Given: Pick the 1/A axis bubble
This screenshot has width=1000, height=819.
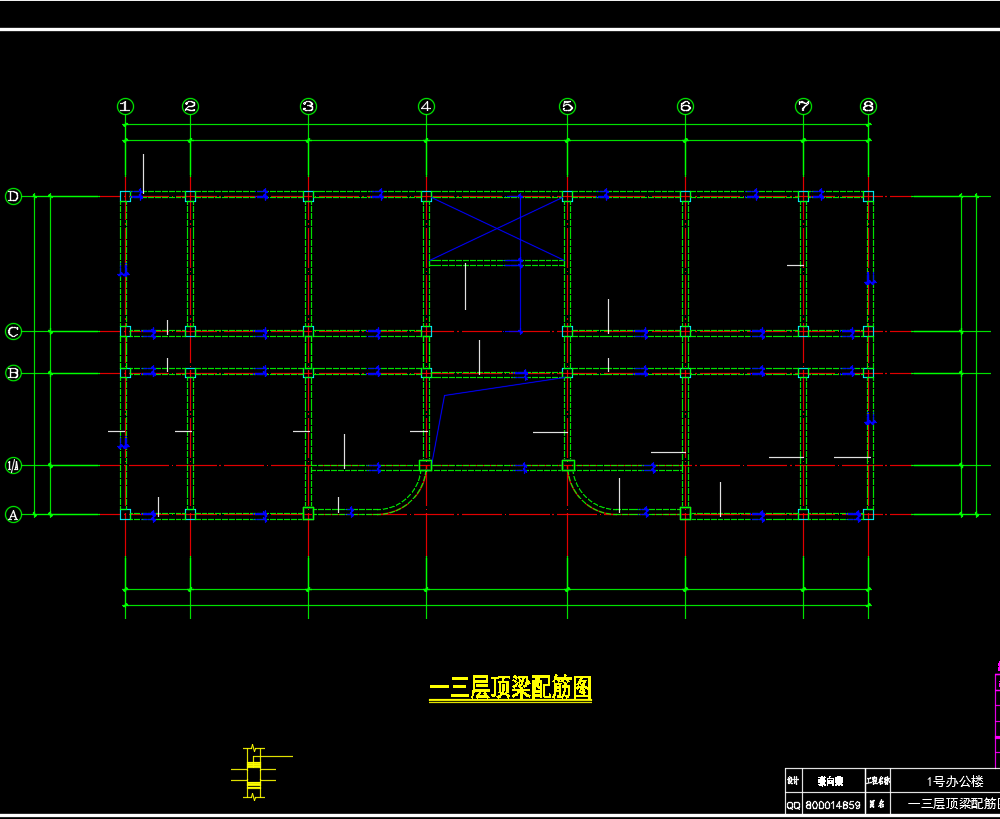Looking at the screenshot, I should tap(14, 465).
